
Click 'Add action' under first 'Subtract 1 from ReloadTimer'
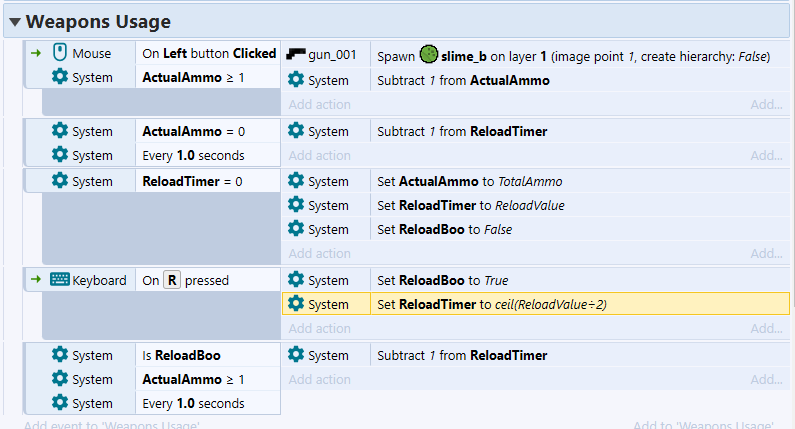pos(319,156)
